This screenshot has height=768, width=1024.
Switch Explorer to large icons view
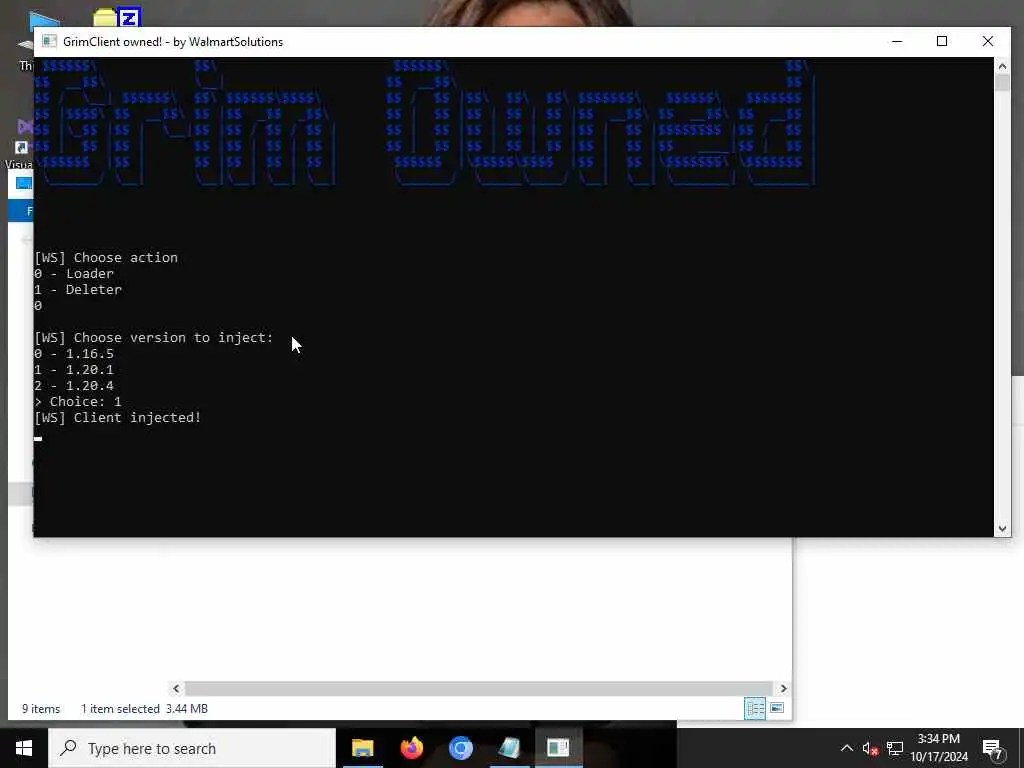pyautogui.click(x=776, y=708)
